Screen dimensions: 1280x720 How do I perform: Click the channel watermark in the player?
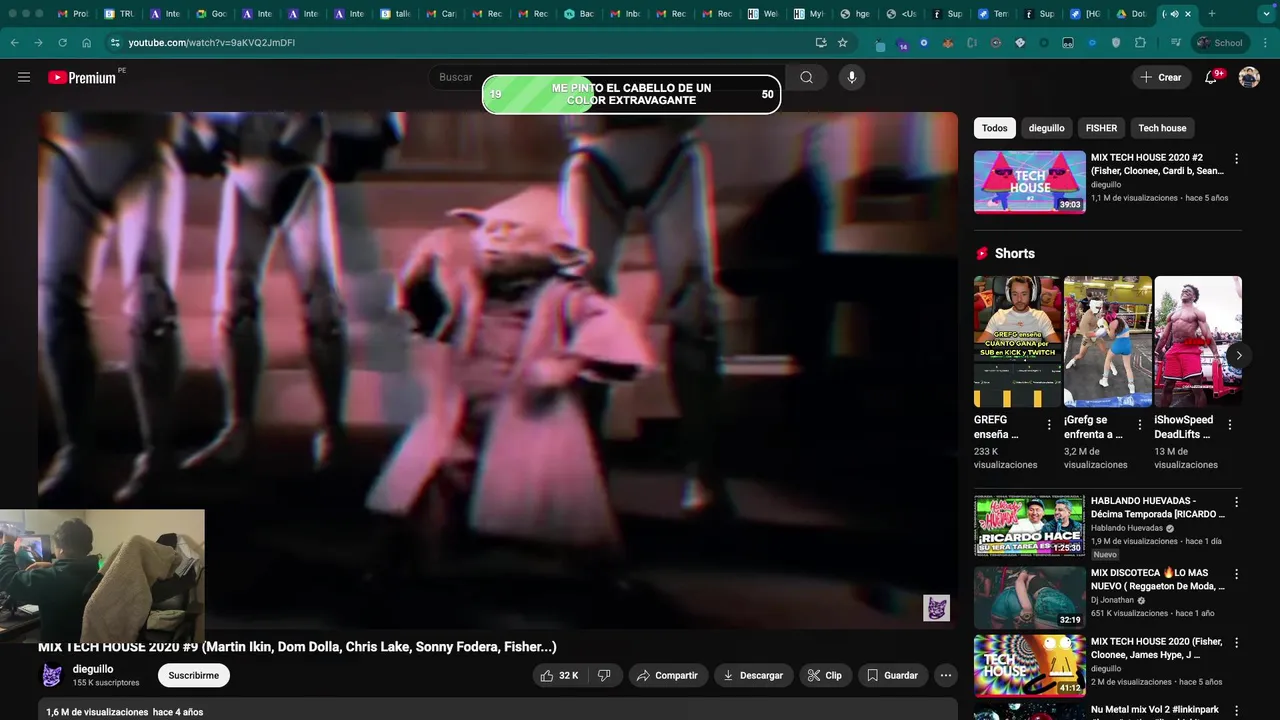click(936, 607)
